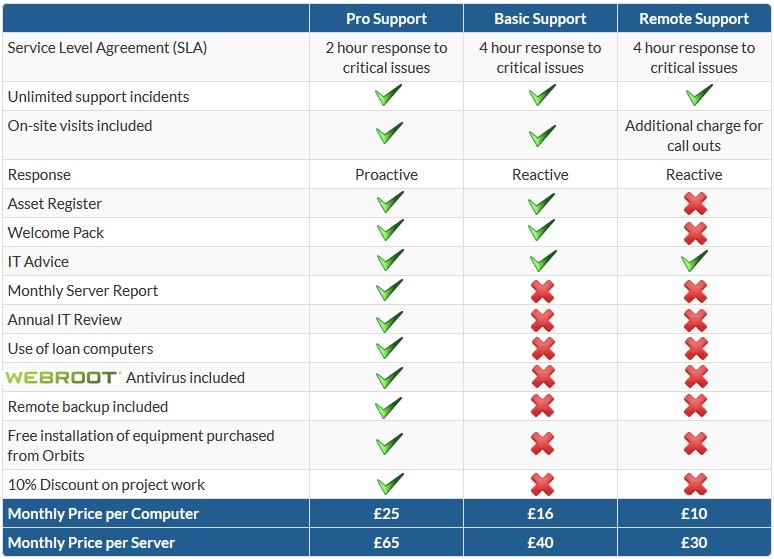Click Remote Support red cross for Asset Register
The image size is (774, 559).
point(694,204)
